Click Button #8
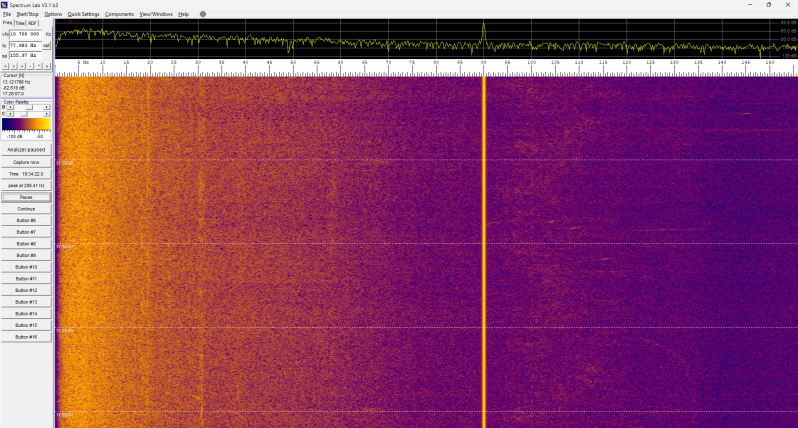 click(x=26, y=244)
